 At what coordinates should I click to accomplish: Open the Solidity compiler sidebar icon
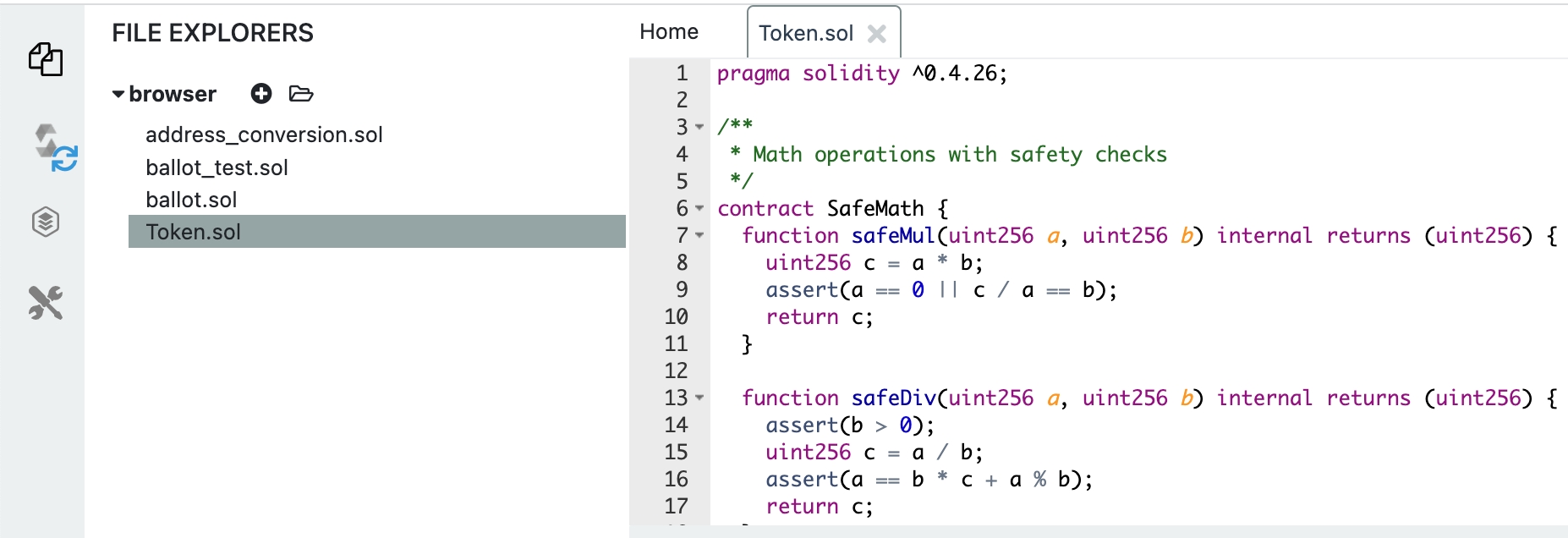pos(54,147)
